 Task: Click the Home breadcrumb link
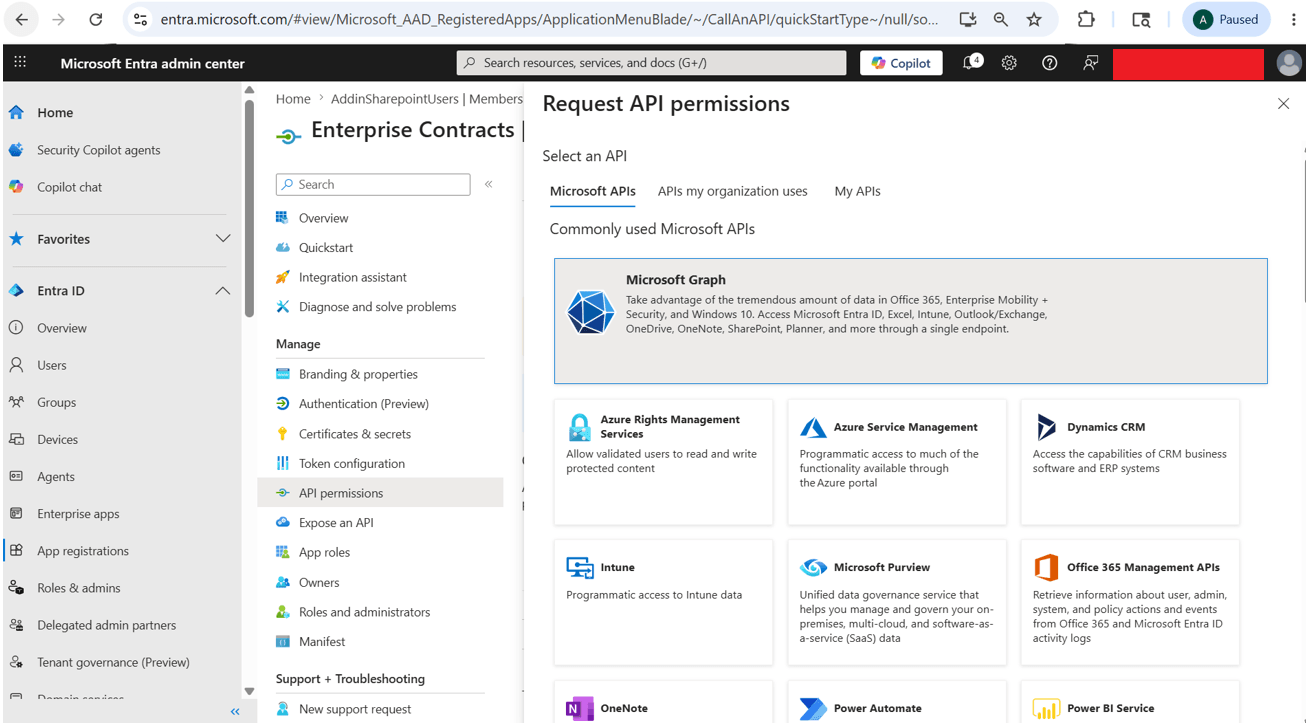[x=293, y=99]
